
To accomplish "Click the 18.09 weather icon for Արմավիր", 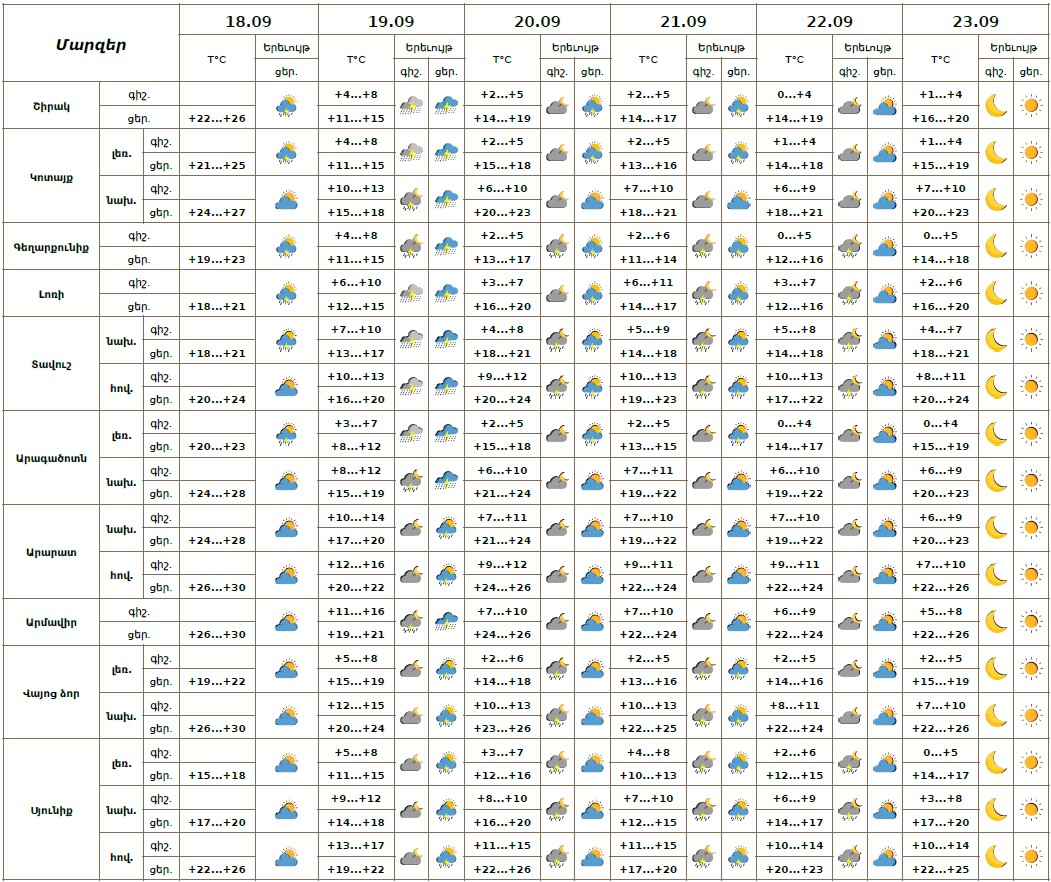I will (287, 622).
